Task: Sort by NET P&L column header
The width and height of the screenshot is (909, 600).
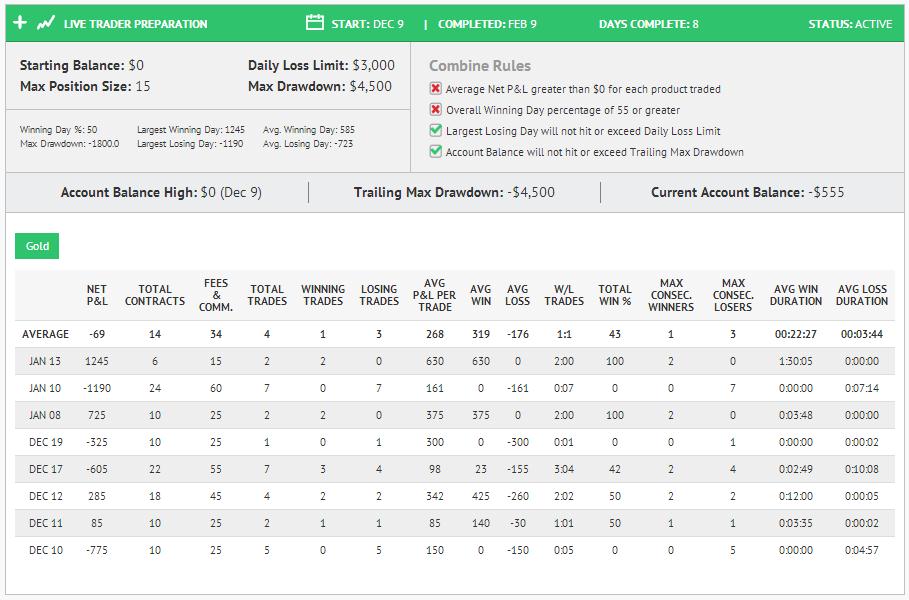Action: pos(97,295)
